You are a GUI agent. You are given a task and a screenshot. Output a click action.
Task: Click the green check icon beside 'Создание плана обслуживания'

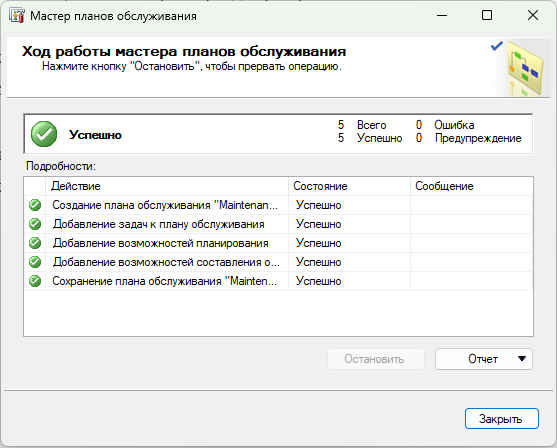tap(35, 205)
